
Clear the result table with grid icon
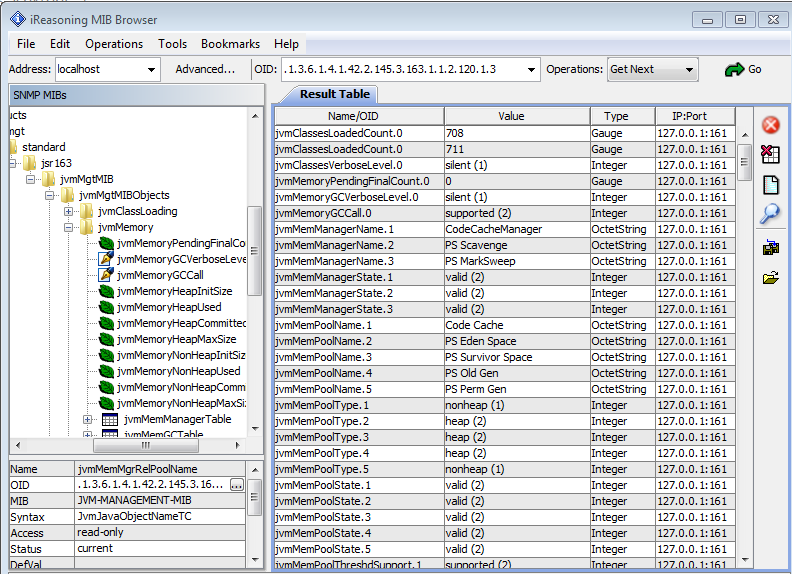point(770,154)
